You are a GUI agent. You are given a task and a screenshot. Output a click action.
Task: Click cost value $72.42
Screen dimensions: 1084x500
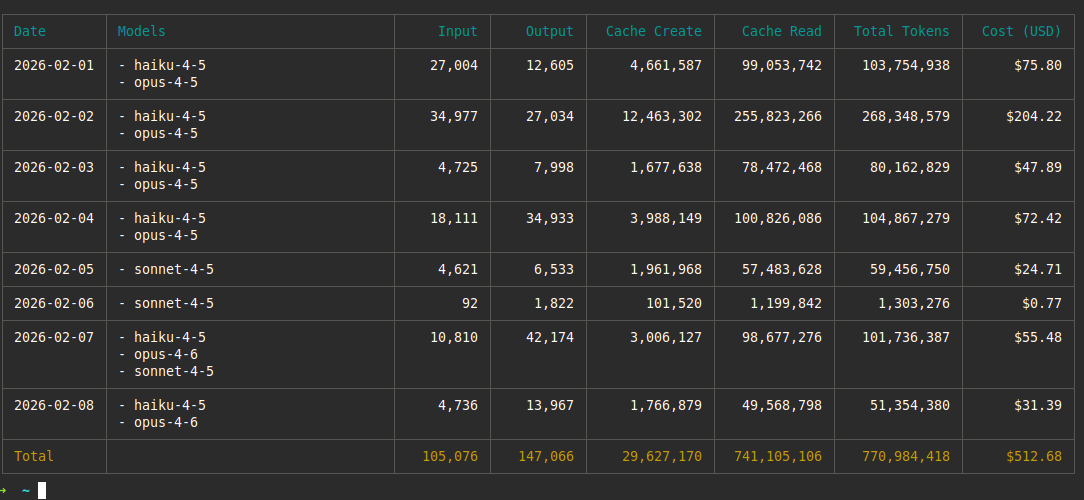click(x=1038, y=219)
